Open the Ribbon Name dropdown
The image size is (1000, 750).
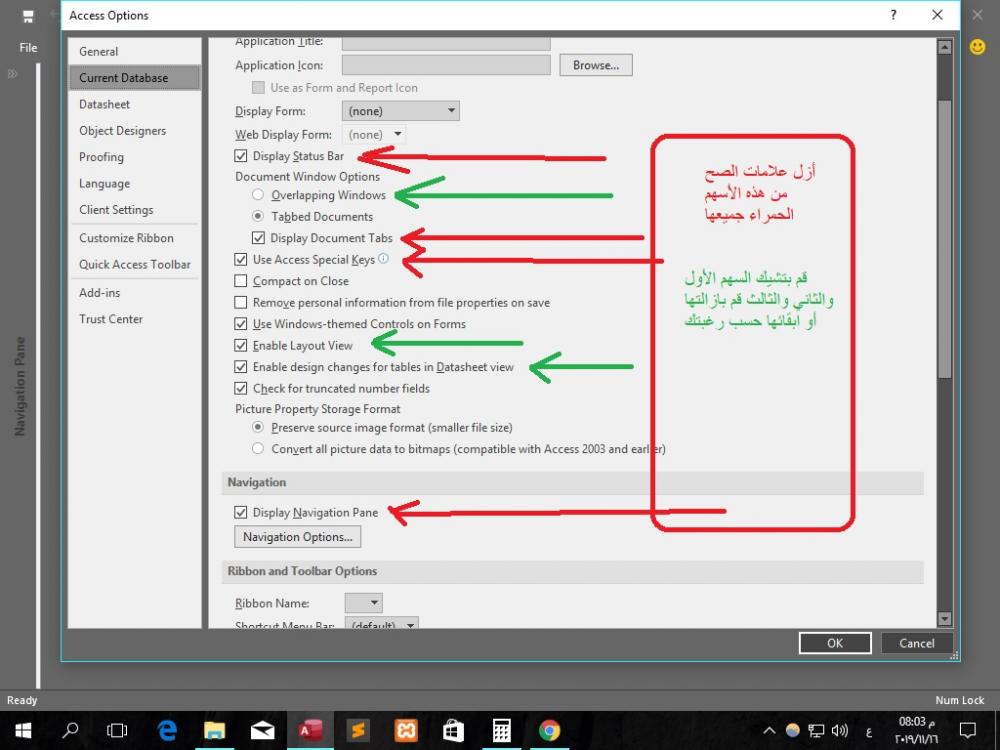[x=364, y=603]
